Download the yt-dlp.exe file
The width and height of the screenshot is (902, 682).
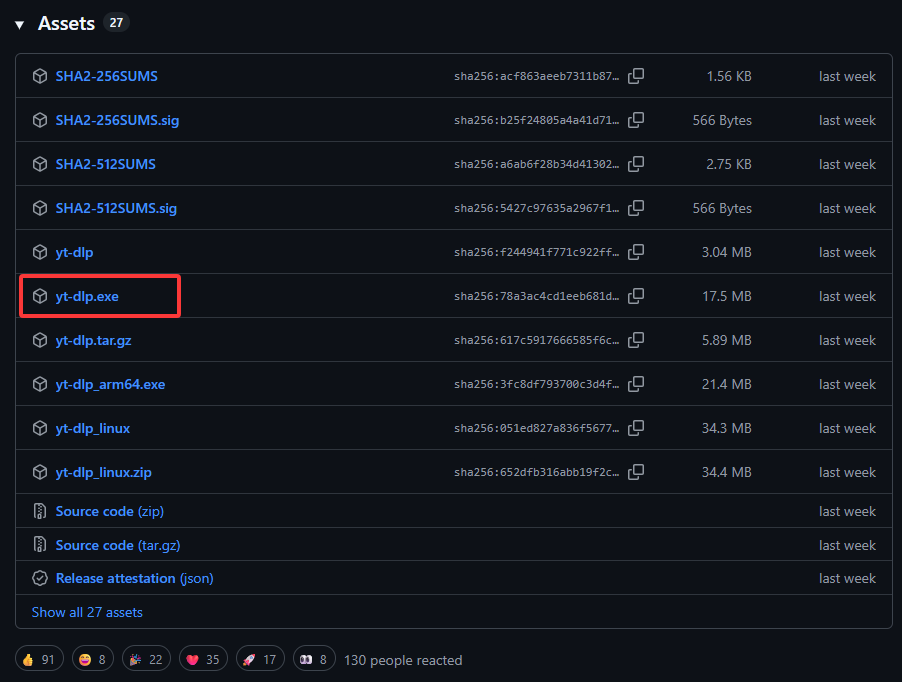(87, 296)
